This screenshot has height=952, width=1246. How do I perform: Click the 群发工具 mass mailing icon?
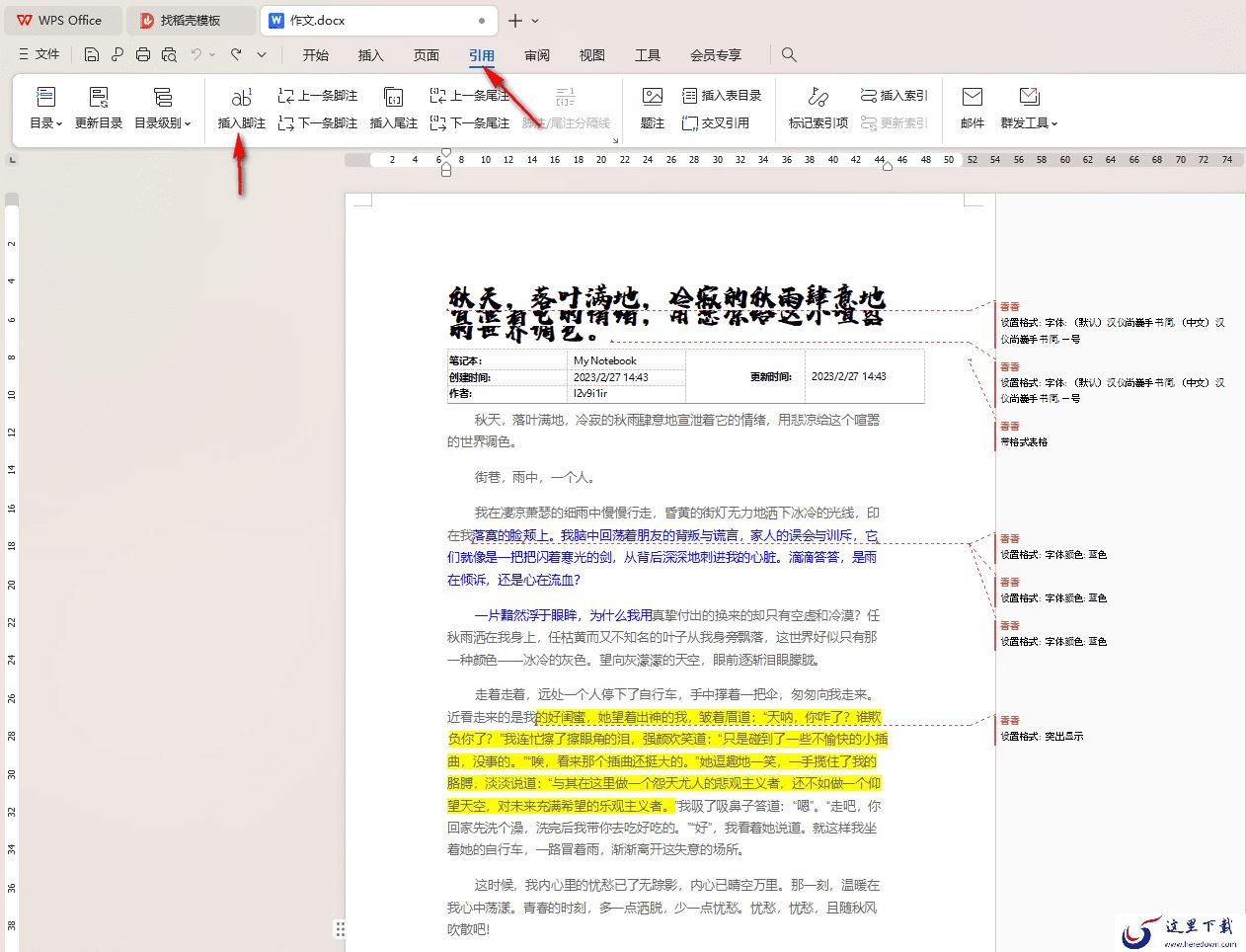(1030, 97)
